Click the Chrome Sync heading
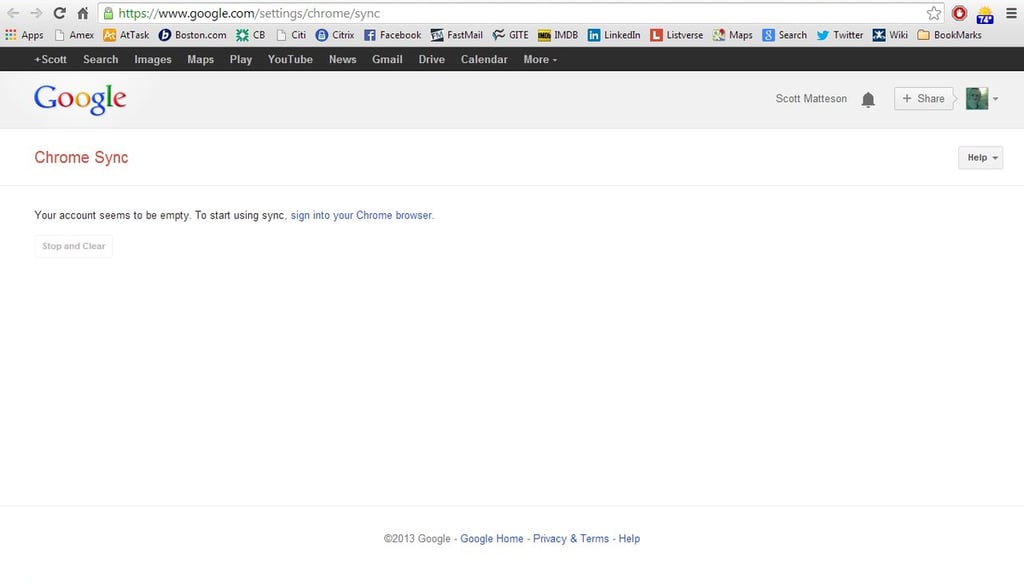The width and height of the screenshot is (1024, 583). 81,157
